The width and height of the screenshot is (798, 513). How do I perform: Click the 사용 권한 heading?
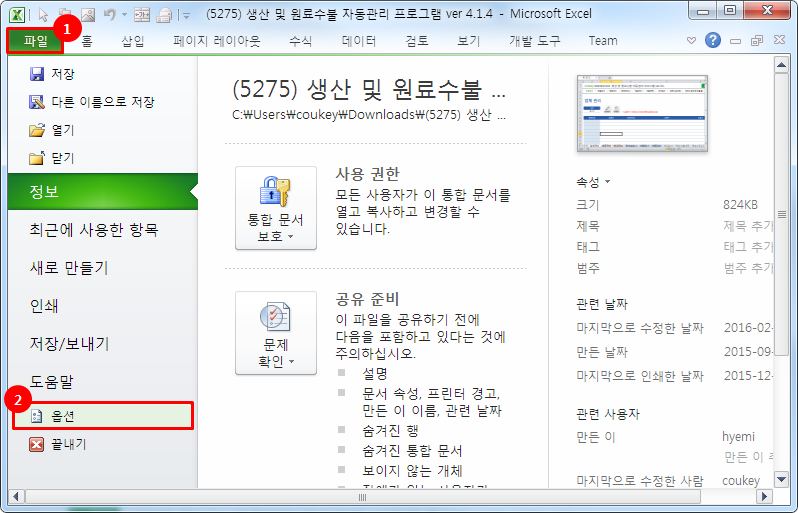367,174
